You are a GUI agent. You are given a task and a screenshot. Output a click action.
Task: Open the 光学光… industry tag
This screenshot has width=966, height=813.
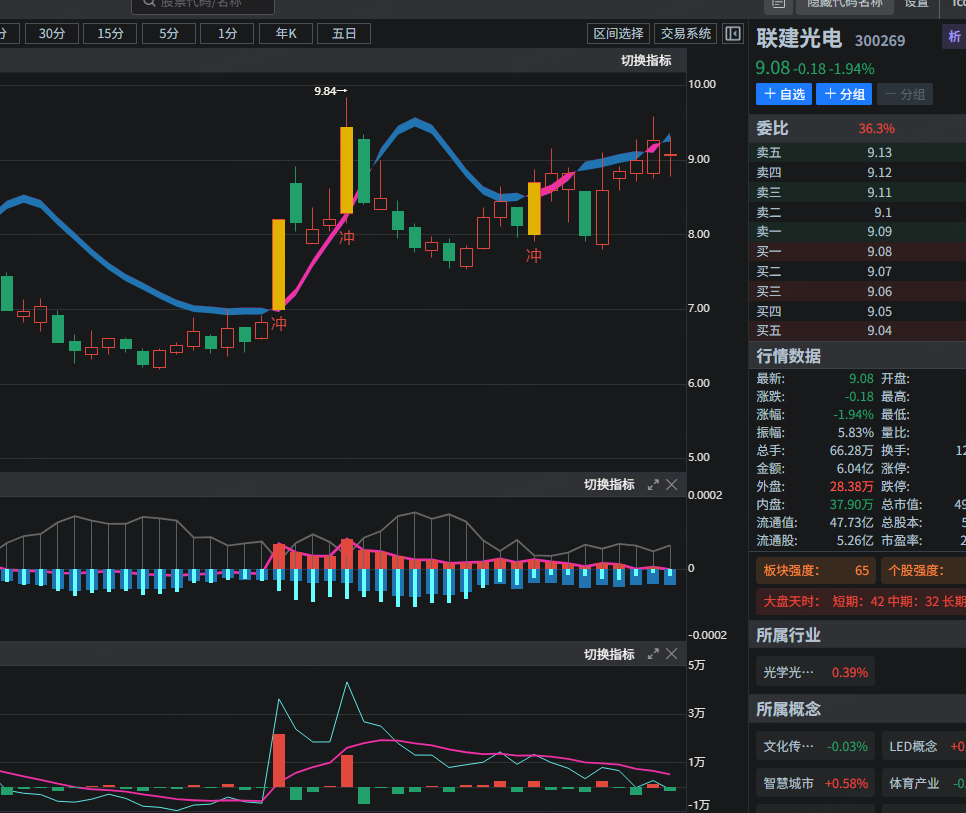[789, 672]
